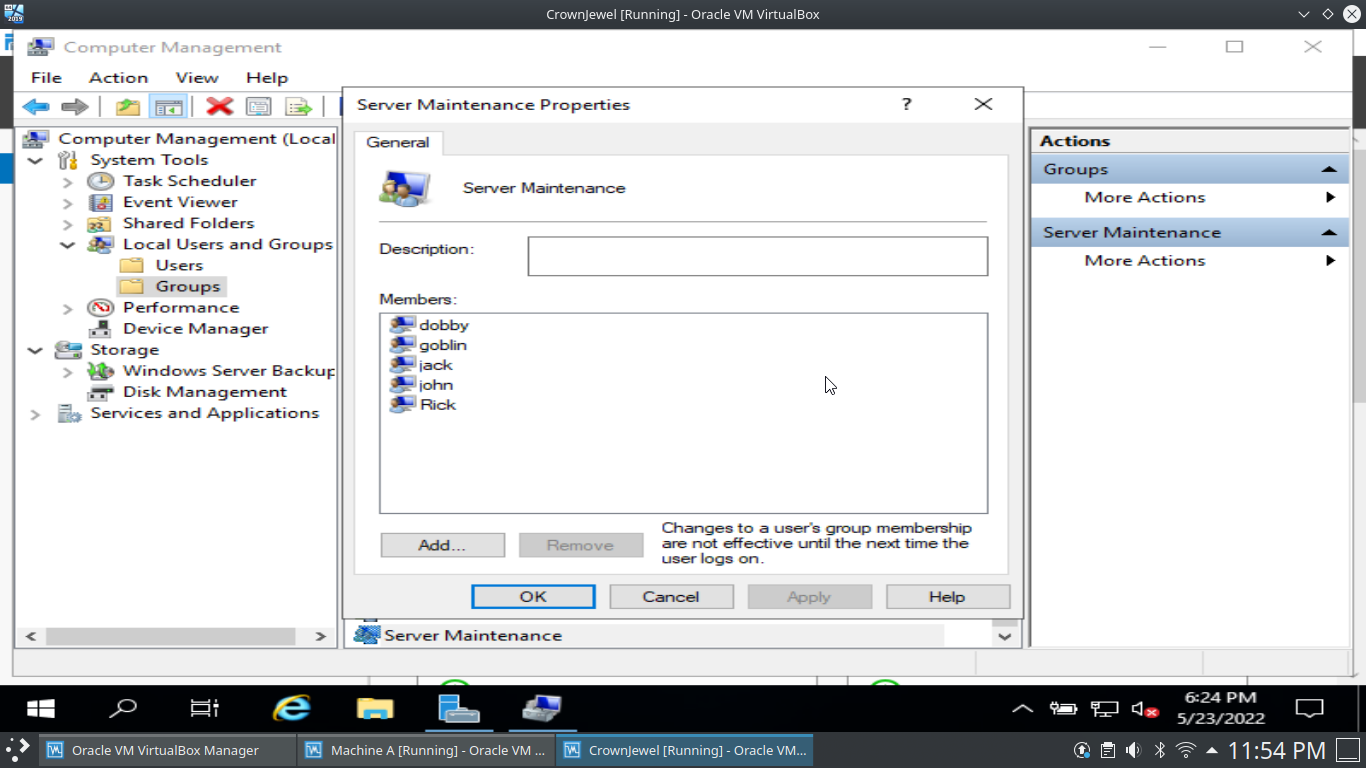Click the Up One Level folder icon
Viewport: 1366px width, 768px height.
pos(127,107)
